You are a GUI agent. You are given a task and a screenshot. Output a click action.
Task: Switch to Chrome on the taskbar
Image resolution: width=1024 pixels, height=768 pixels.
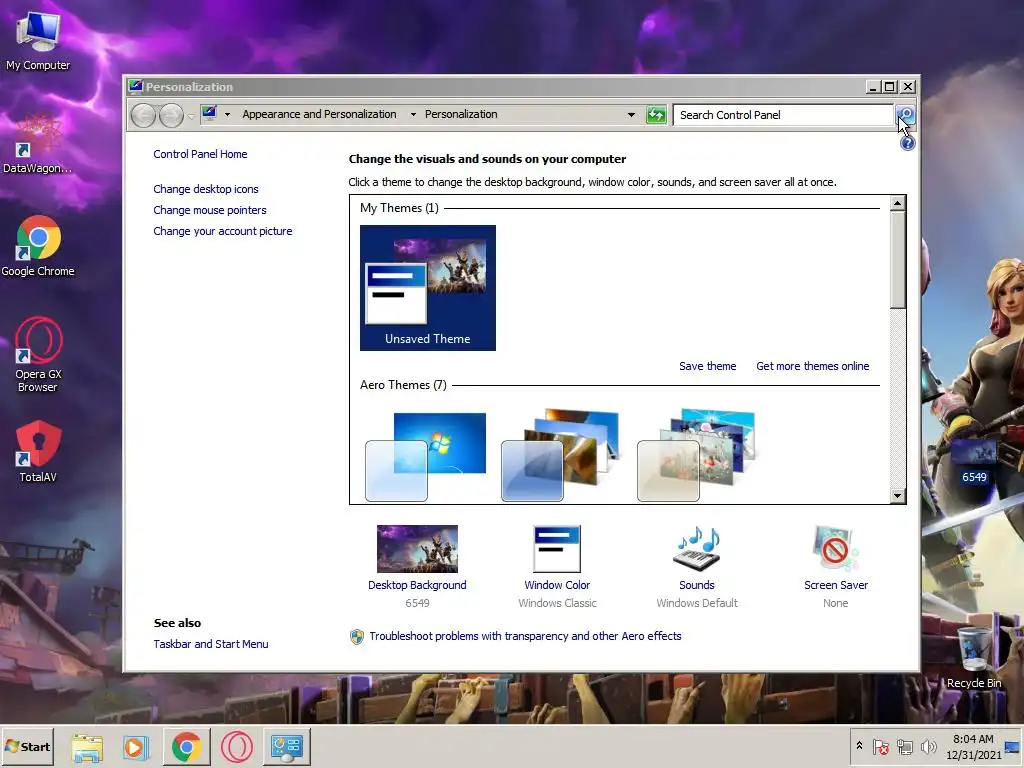[x=187, y=747]
